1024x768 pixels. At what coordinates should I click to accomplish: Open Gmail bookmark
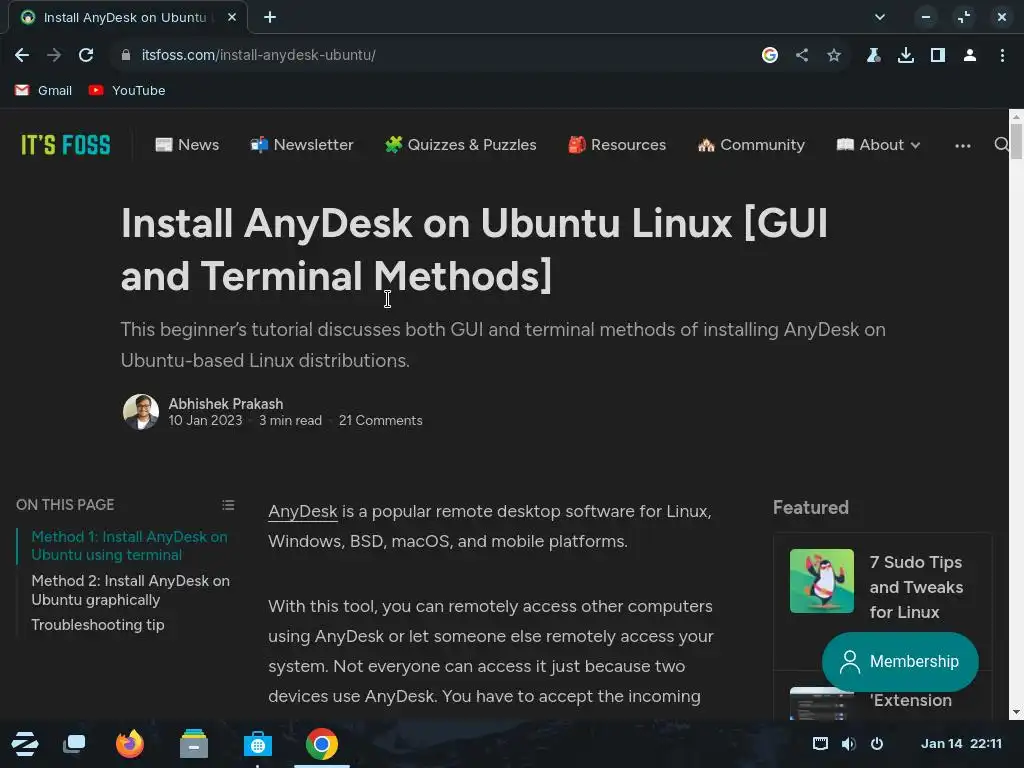tap(44, 91)
